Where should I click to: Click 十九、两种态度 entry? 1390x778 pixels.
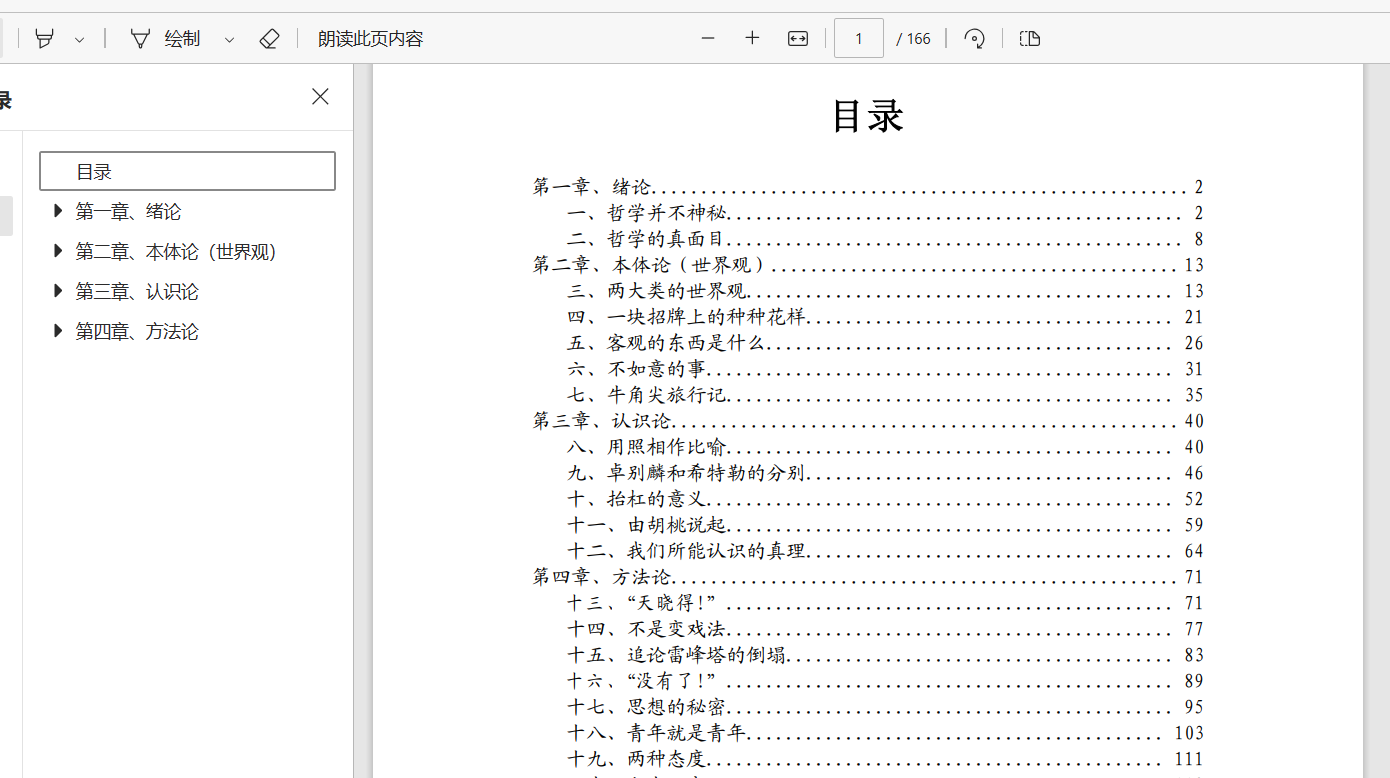(x=885, y=759)
